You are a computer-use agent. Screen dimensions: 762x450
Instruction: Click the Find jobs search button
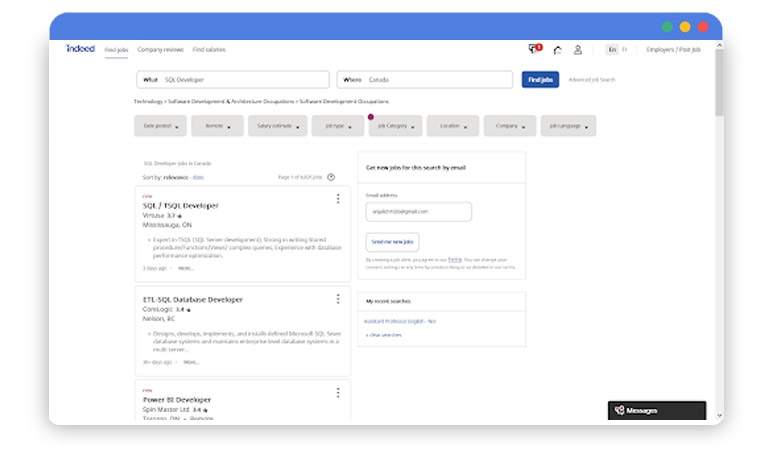coord(540,80)
